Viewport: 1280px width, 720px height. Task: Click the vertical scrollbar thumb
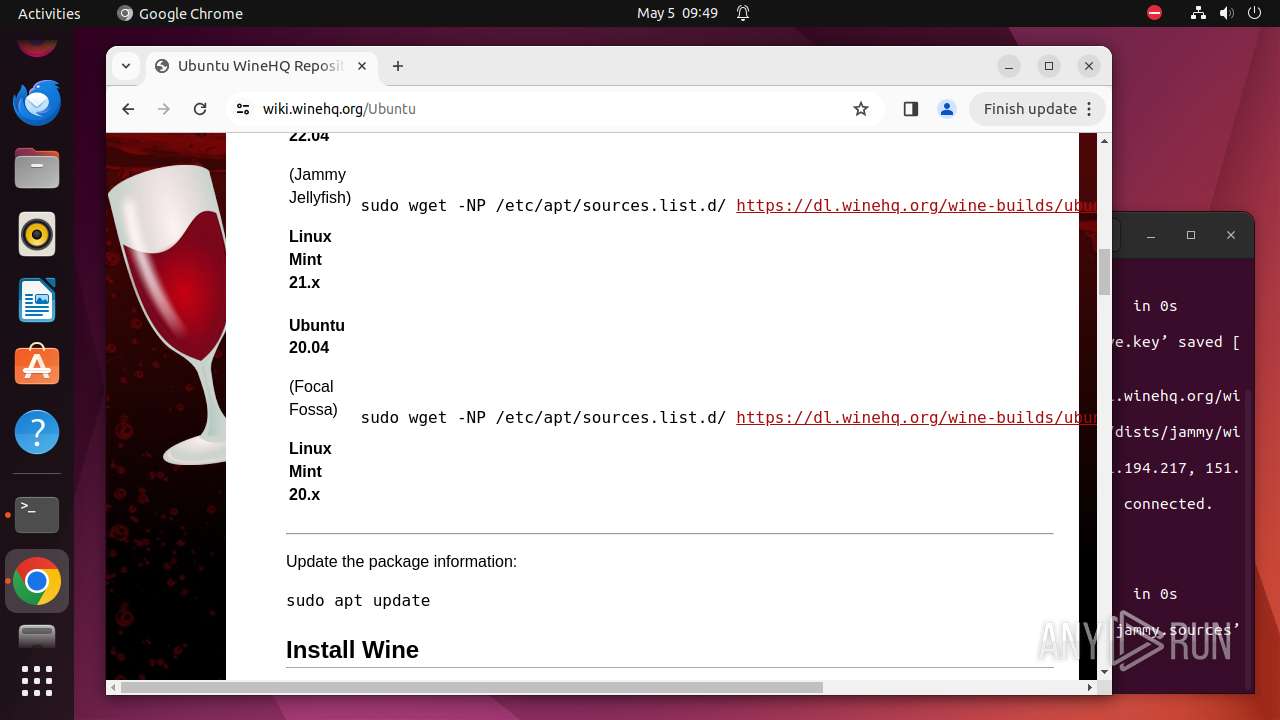(1104, 271)
